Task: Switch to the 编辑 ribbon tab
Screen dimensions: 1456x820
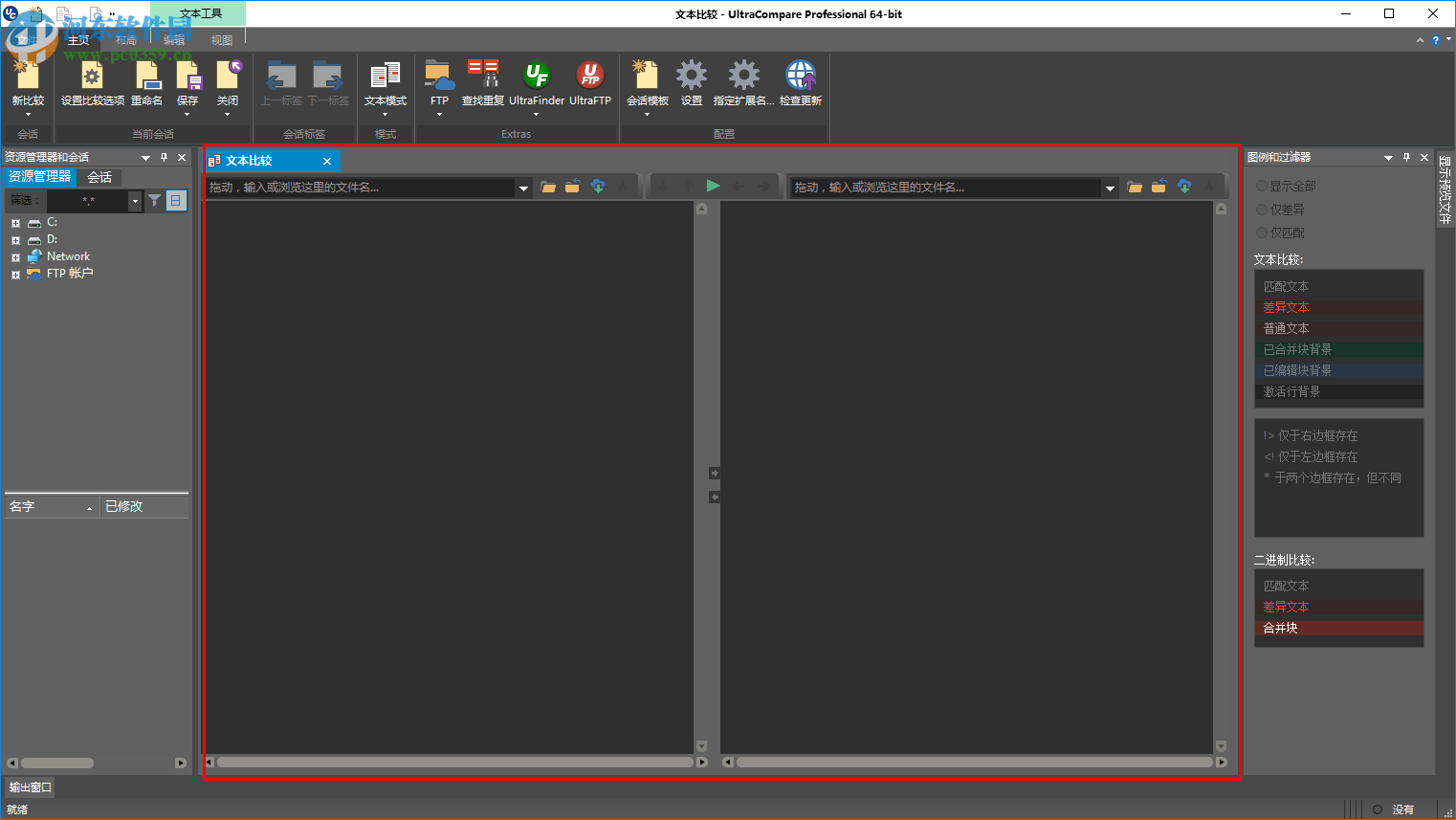Action: pyautogui.click(x=173, y=40)
